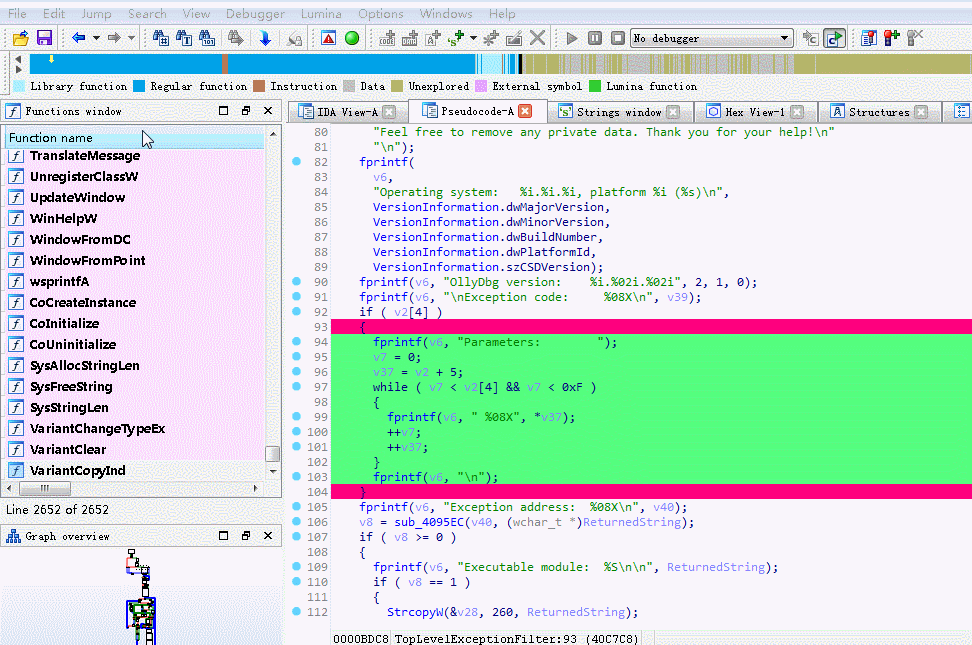Search for immediate value binoculars icon

pyautogui.click(x=161, y=38)
